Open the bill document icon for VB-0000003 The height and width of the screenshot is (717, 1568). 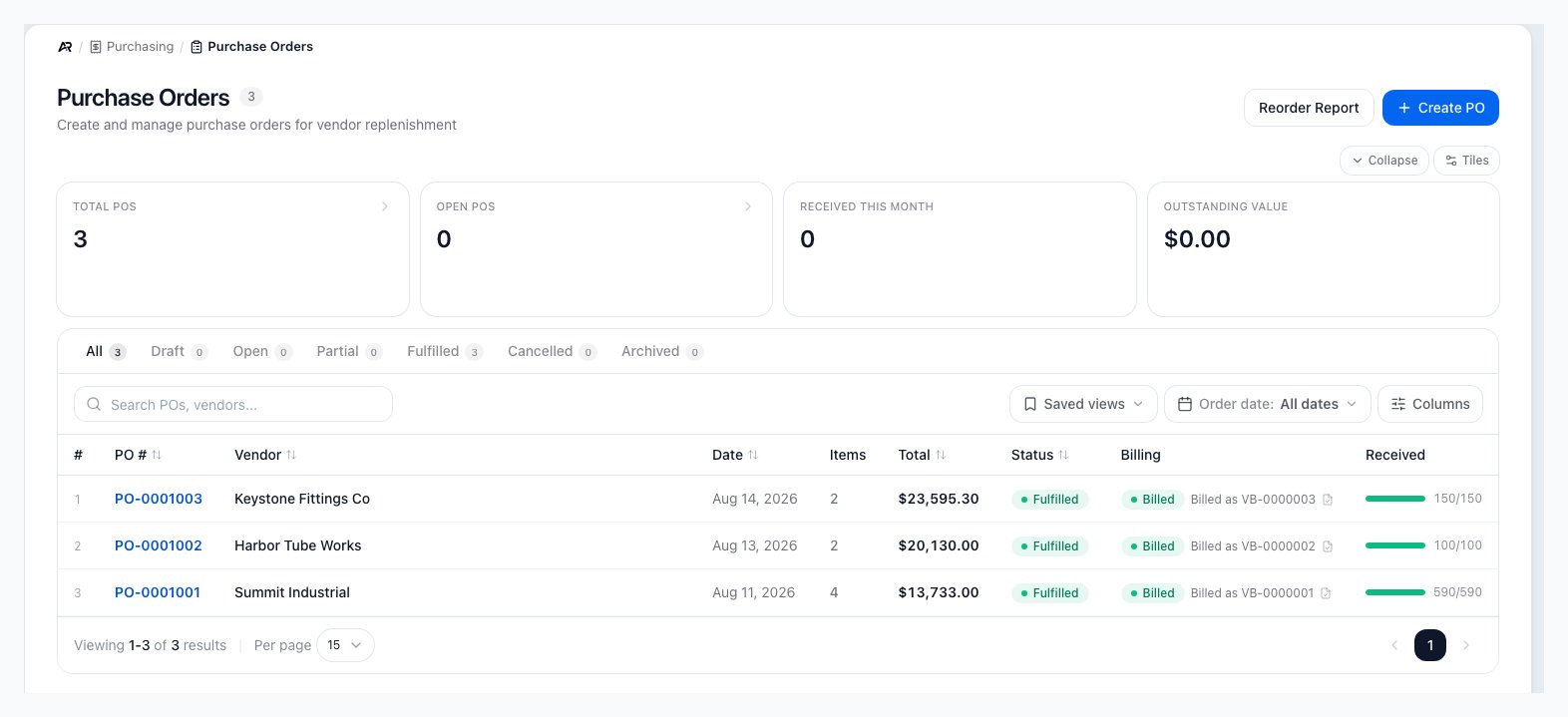click(x=1328, y=500)
